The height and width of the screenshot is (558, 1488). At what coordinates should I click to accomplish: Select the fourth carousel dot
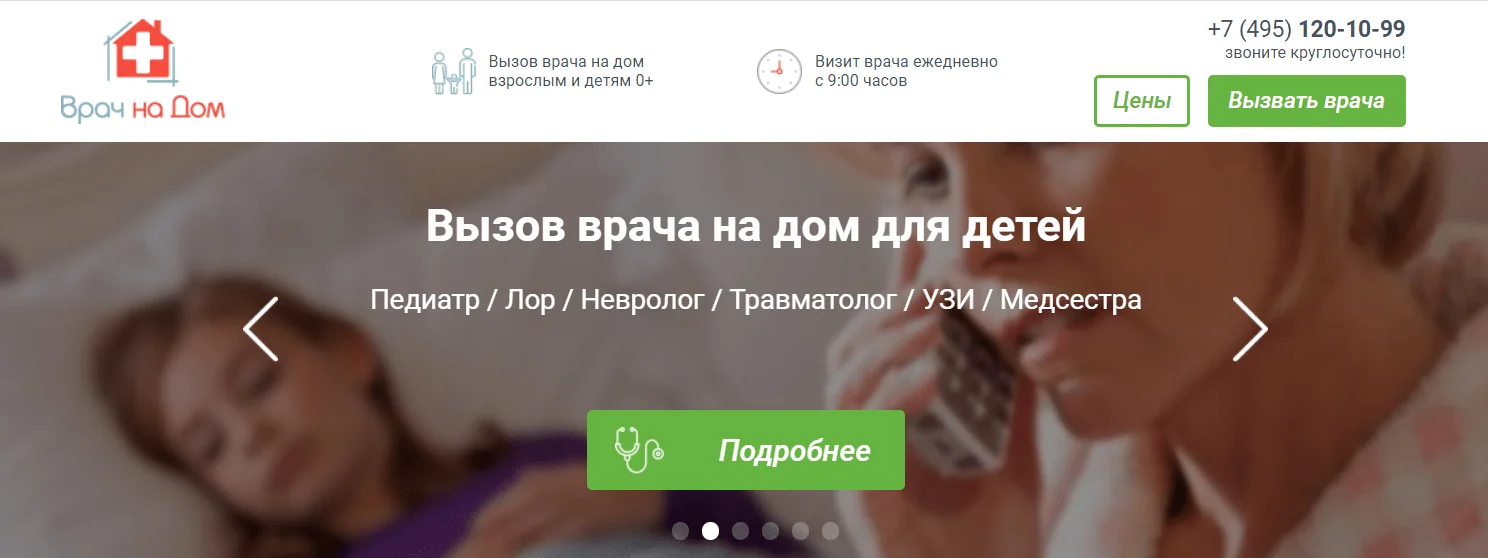770,531
